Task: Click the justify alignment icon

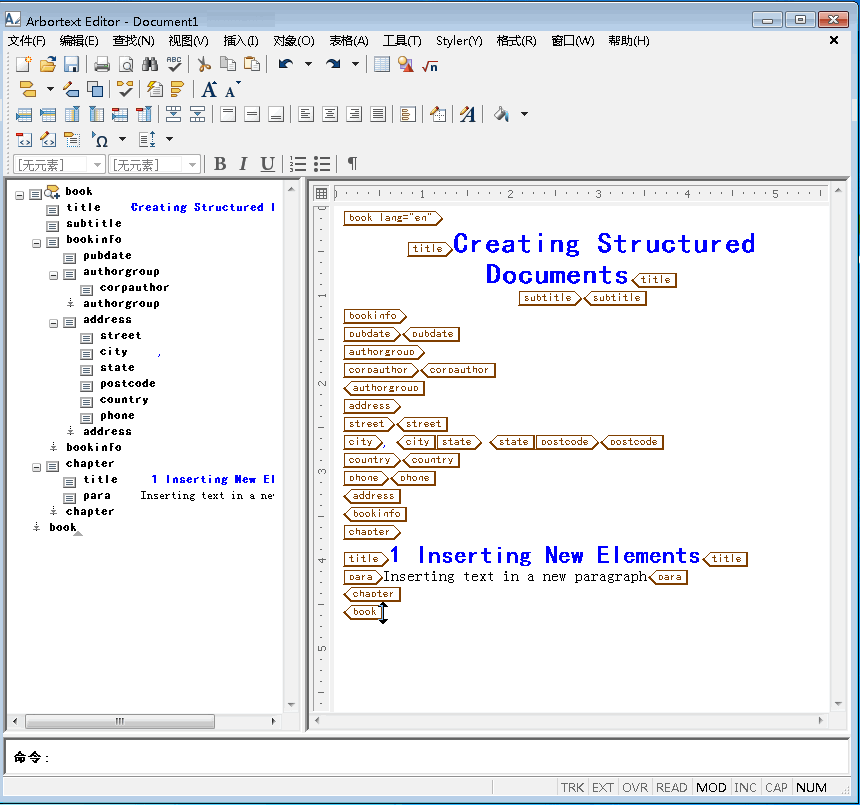Action: (x=378, y=114)
